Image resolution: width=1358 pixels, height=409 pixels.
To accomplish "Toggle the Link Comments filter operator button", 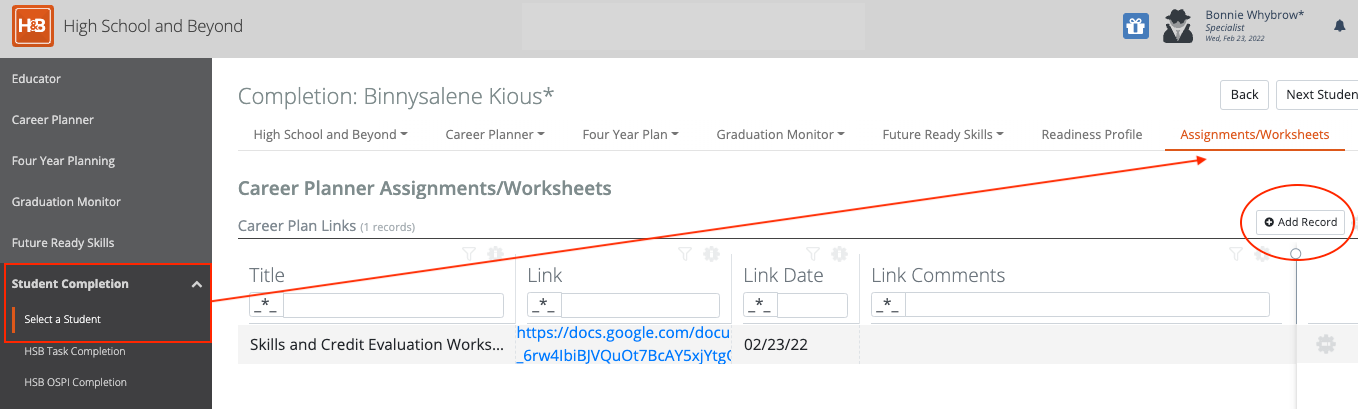I will [888, 305].
